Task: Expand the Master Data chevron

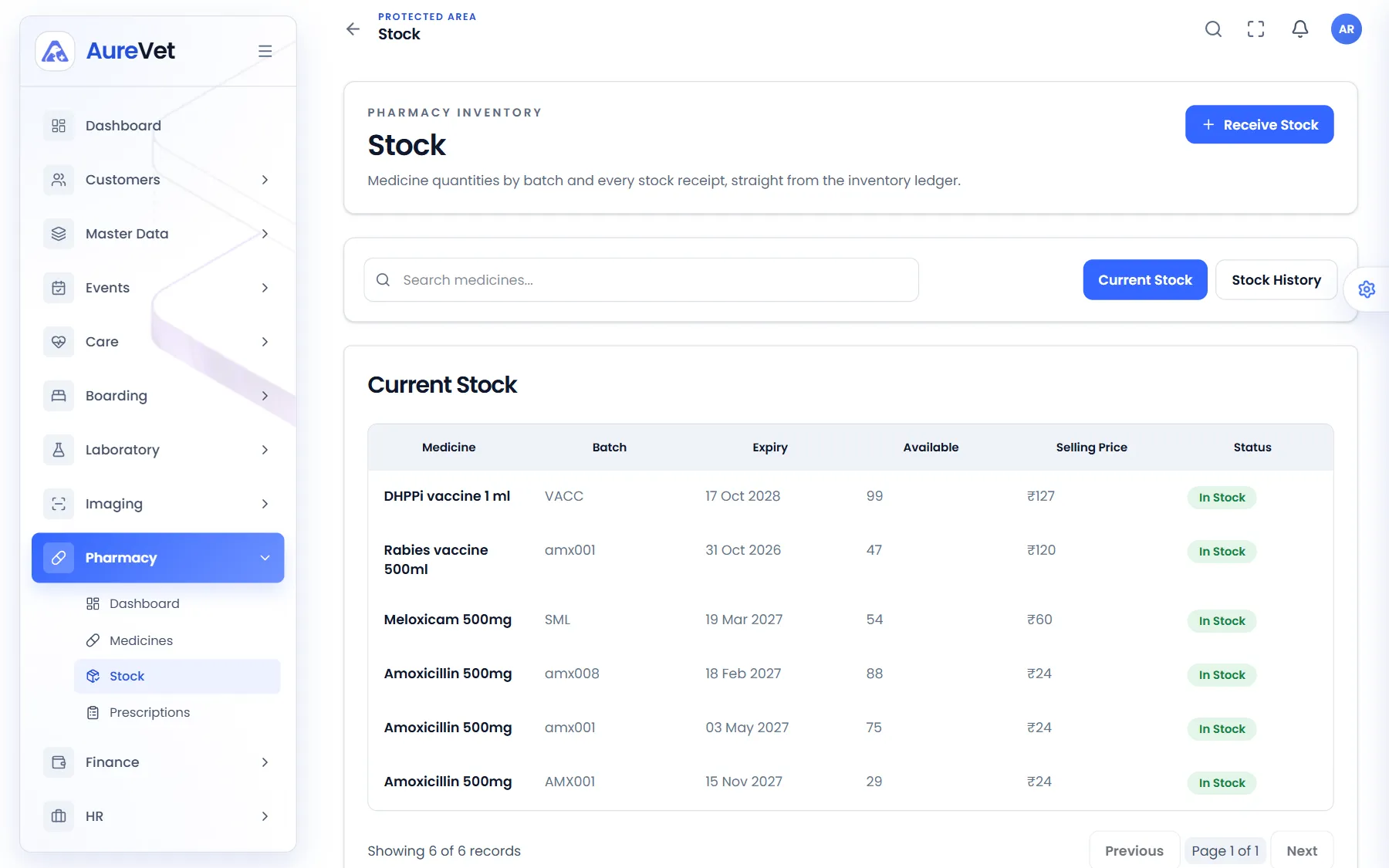Action: (x=265, y=234)
